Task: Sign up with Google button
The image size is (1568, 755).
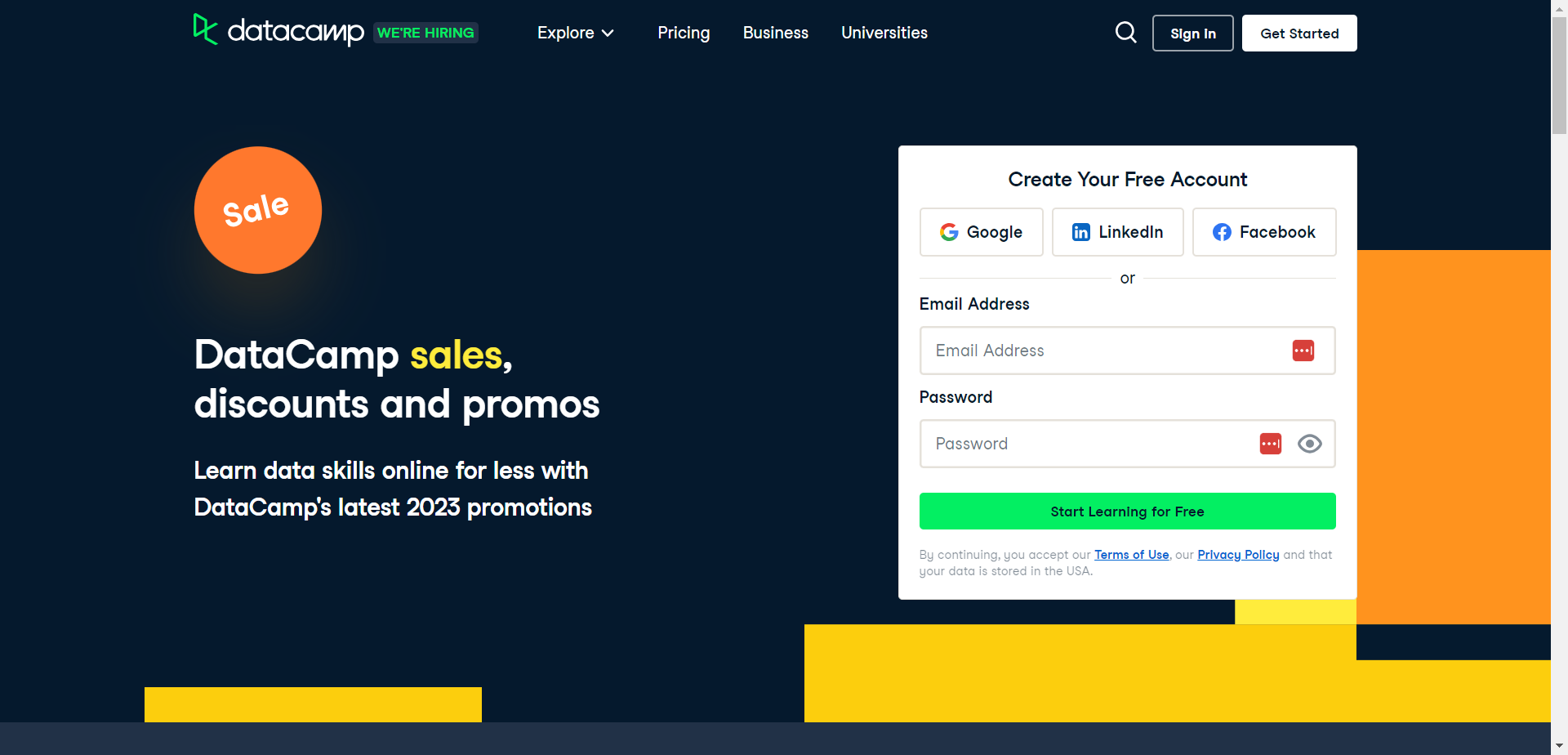Action: pos(981,232)
